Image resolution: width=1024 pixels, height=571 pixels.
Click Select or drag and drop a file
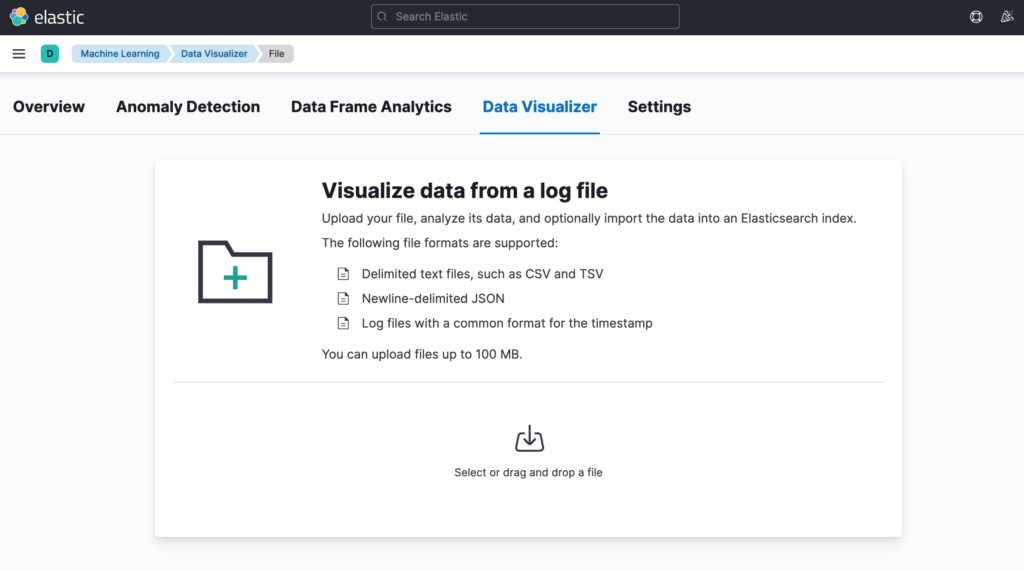(528, 472)
